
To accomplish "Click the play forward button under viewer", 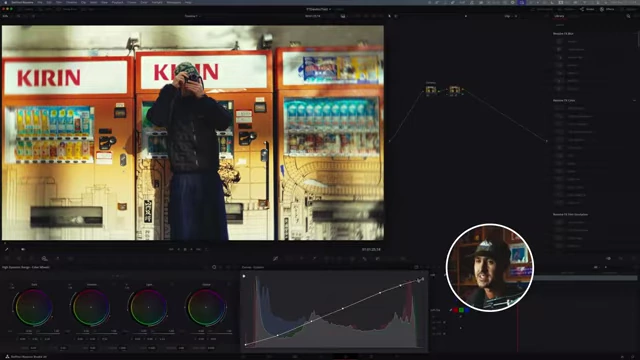I will click(x=191, y=249).
